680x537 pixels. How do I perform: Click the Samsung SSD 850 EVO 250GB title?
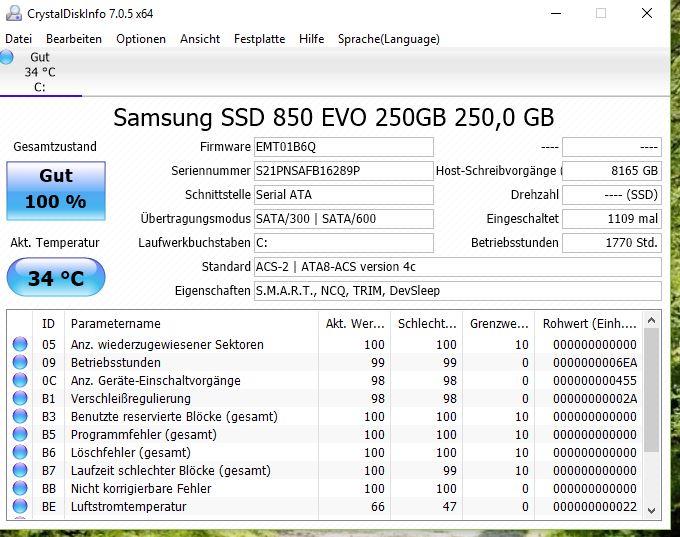point(333,118)
